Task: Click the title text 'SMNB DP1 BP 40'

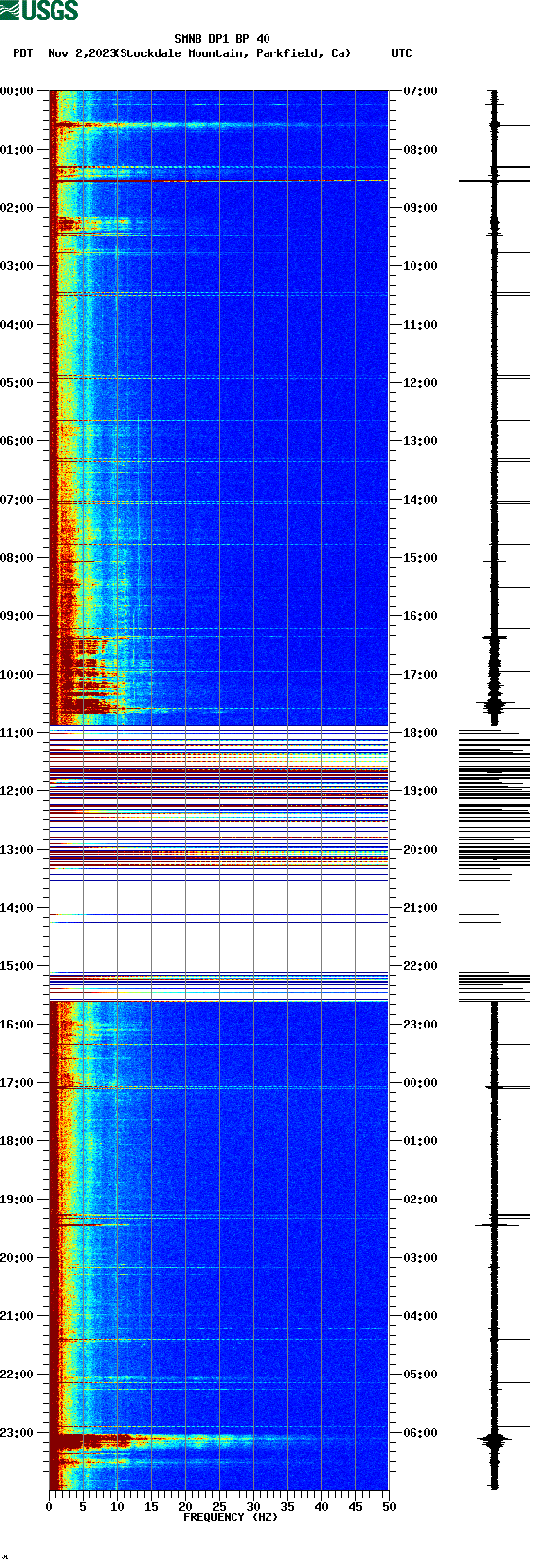Action: point(222,40)
